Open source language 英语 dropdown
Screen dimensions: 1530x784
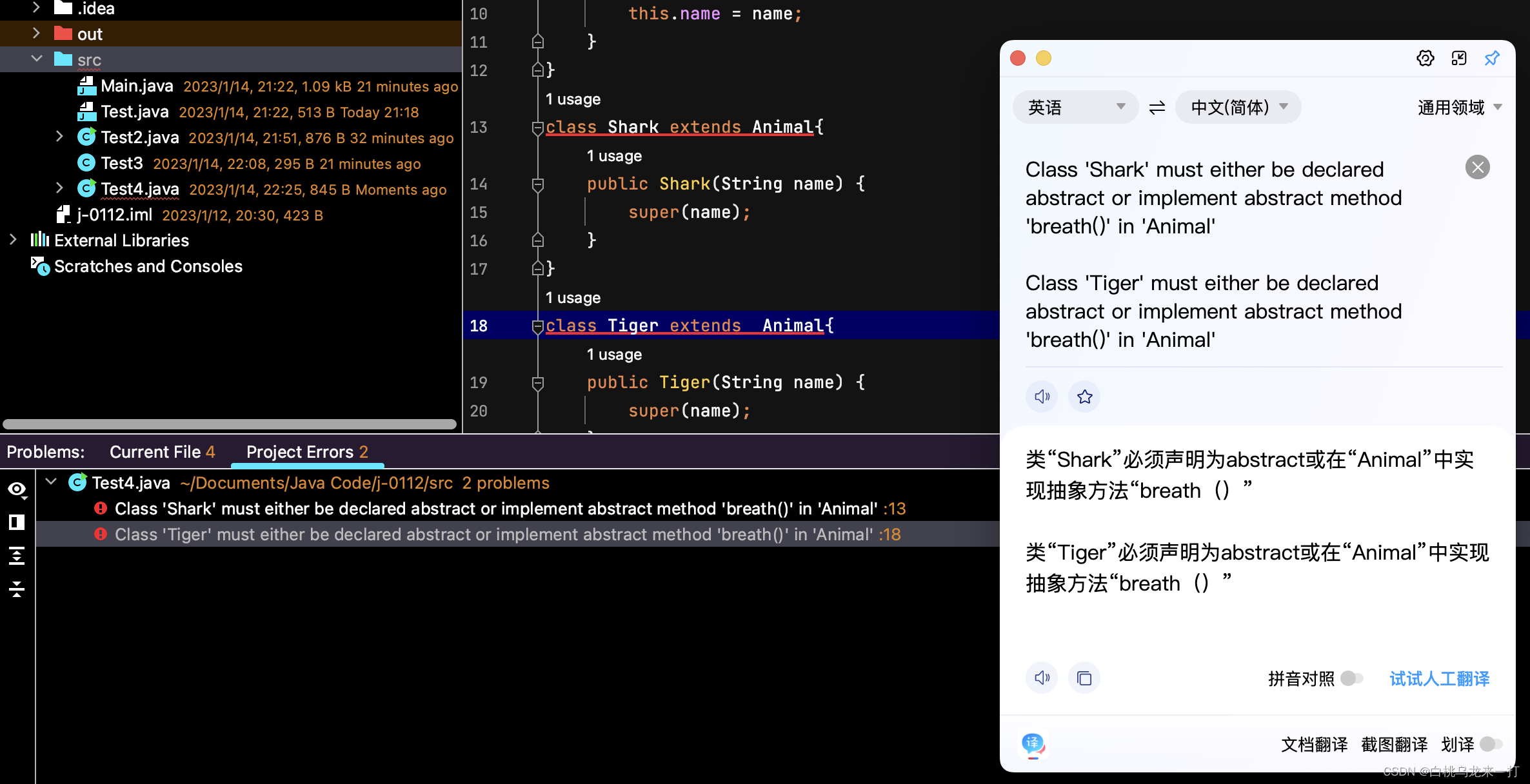(x=1075, y=107)
